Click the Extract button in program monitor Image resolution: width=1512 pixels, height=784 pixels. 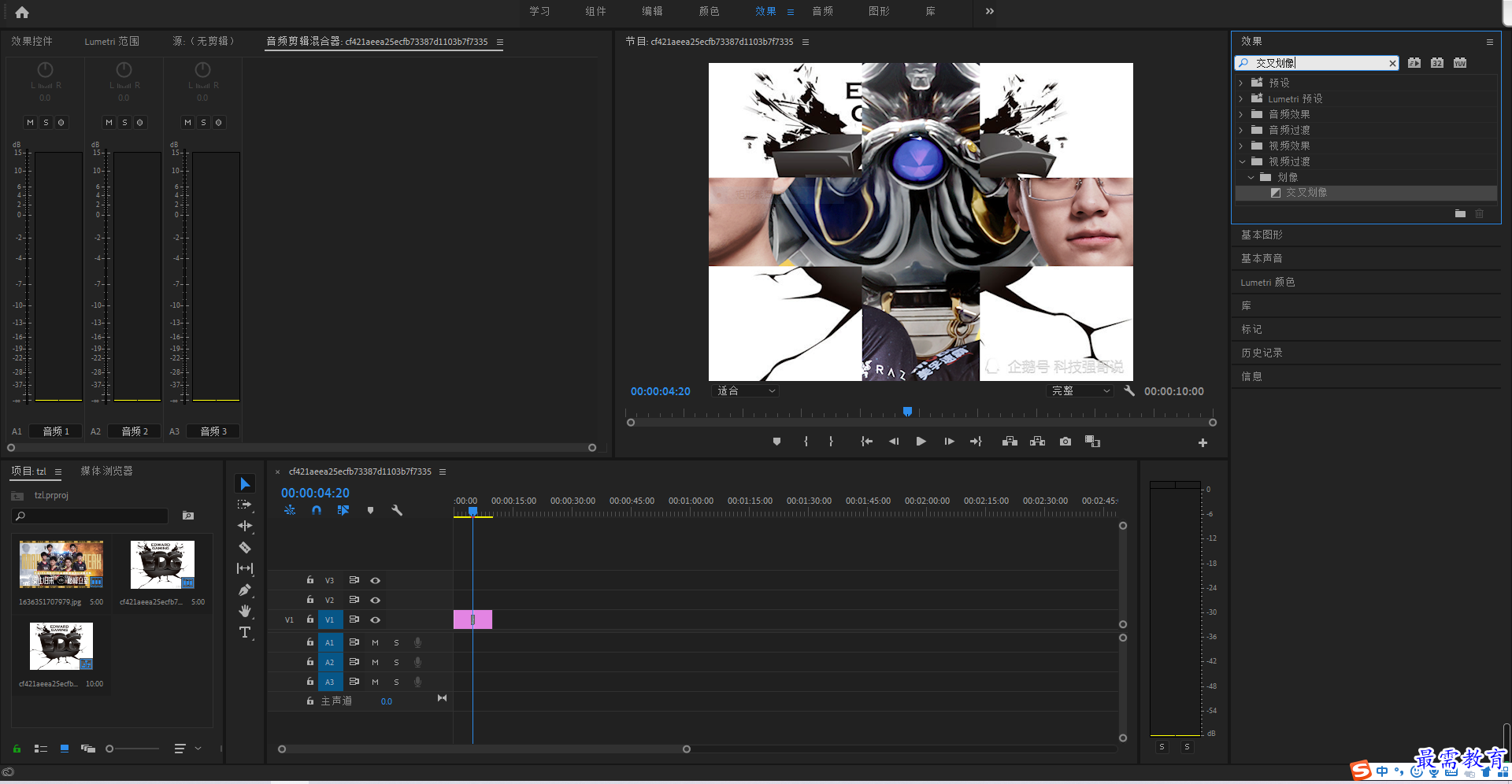pyautogui.click(x=1038, y=442)
